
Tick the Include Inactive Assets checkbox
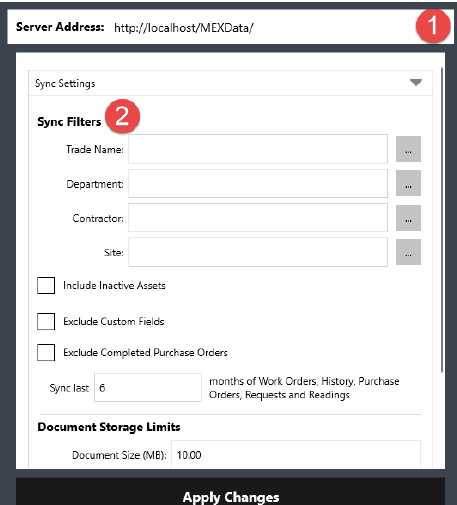pyautogui.click(x=46, y=285)
